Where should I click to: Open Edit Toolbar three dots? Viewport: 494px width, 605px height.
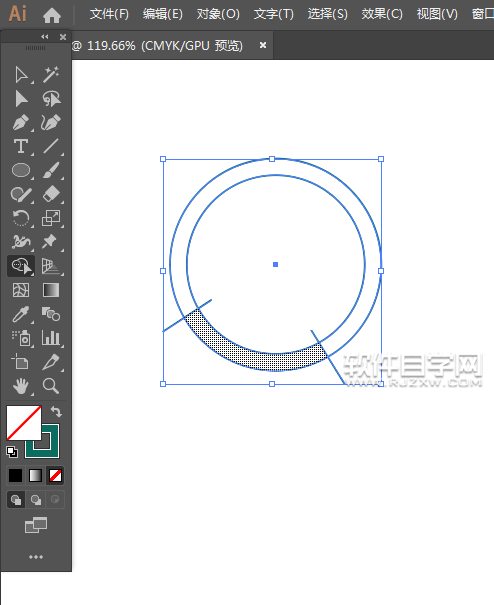(36, 557)
